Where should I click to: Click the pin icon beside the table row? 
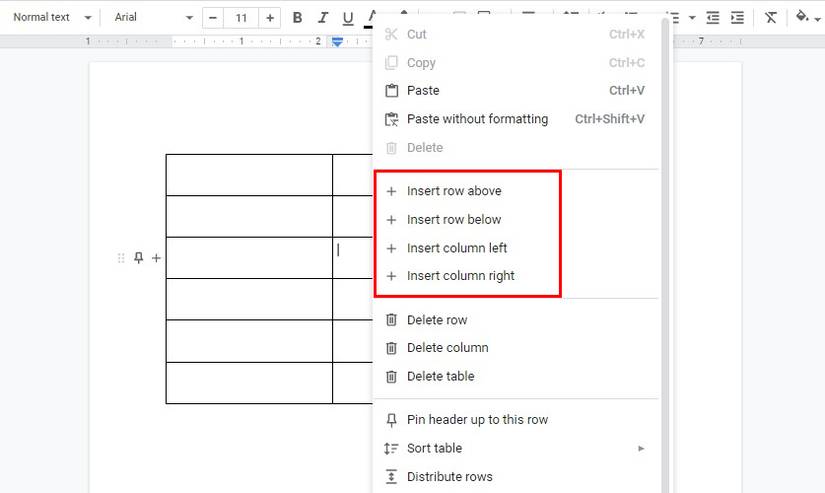tap(139, 258)
